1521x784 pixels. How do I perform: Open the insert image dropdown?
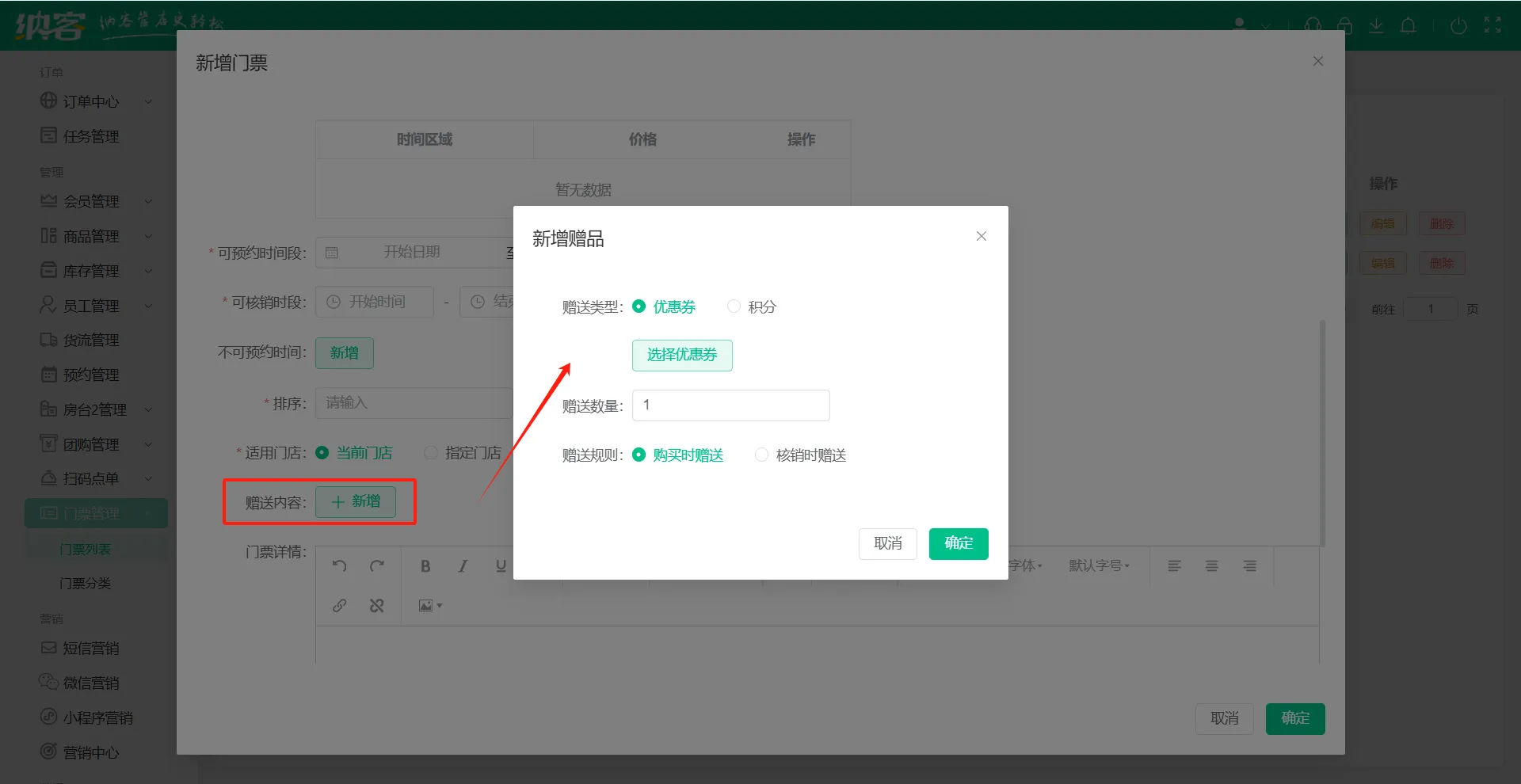(430, 606)
